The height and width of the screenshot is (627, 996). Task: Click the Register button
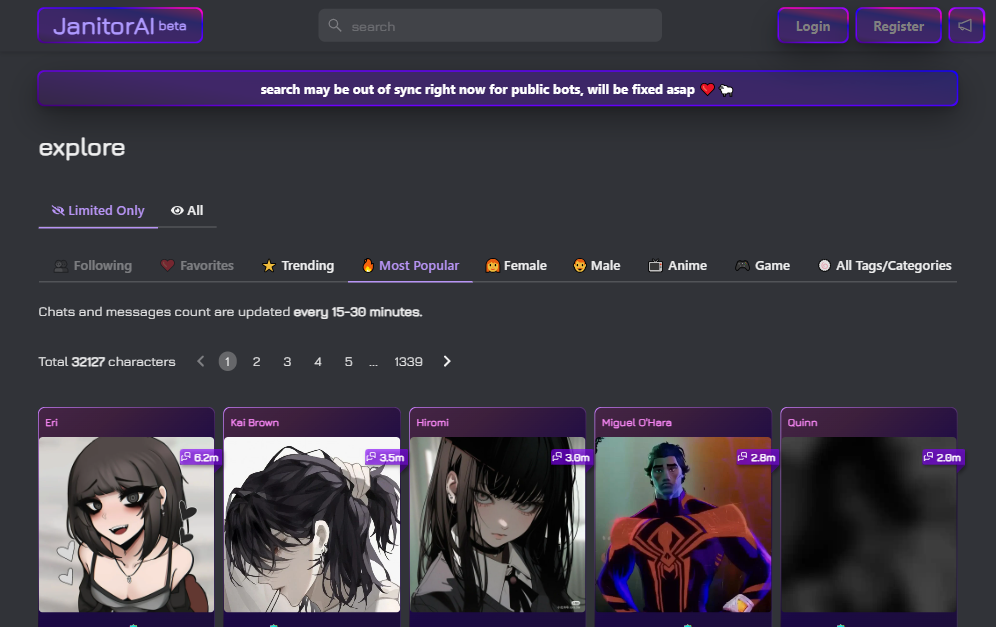point(898,25)
